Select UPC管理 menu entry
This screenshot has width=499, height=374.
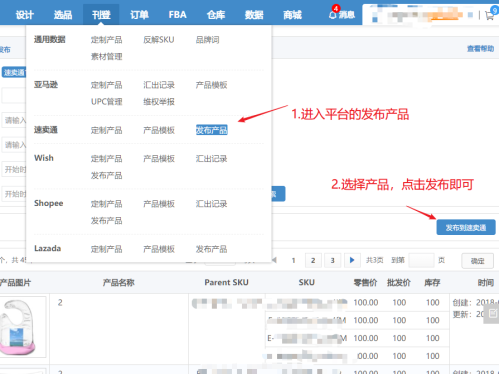[106, 102]
